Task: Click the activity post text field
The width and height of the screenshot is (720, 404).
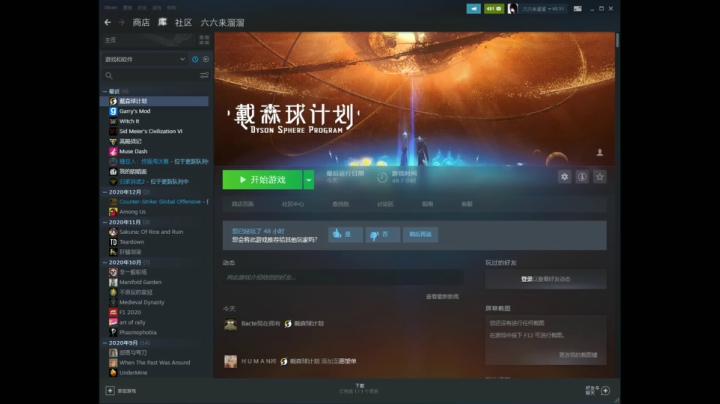Action: coord(343,277)
